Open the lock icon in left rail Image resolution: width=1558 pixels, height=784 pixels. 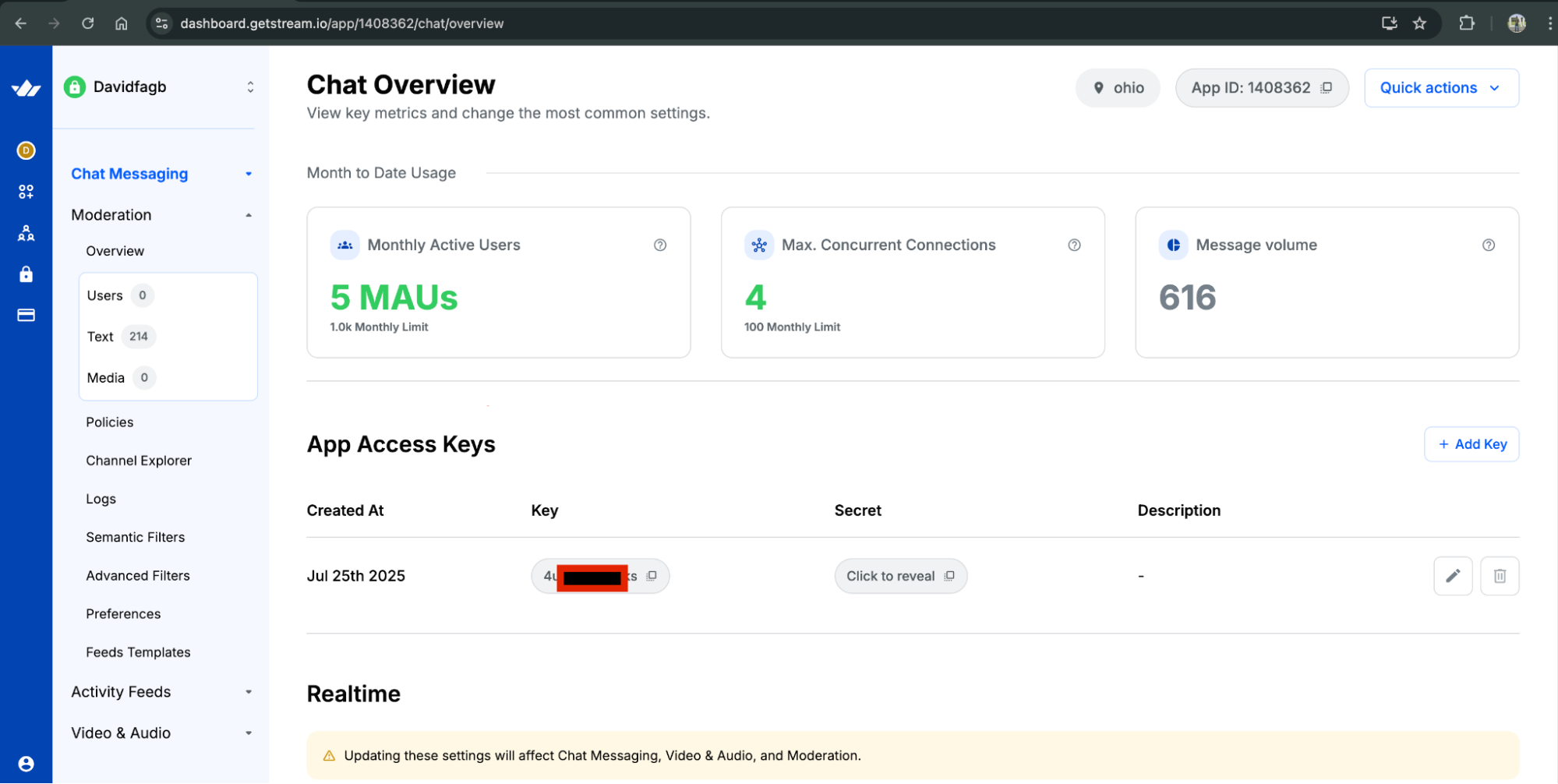pos(26,274)
